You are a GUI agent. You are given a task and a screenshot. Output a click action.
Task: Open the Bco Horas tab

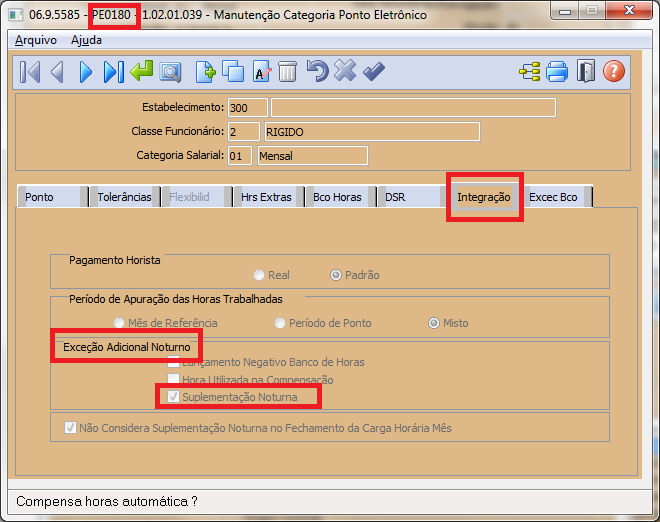pos(340,197)
